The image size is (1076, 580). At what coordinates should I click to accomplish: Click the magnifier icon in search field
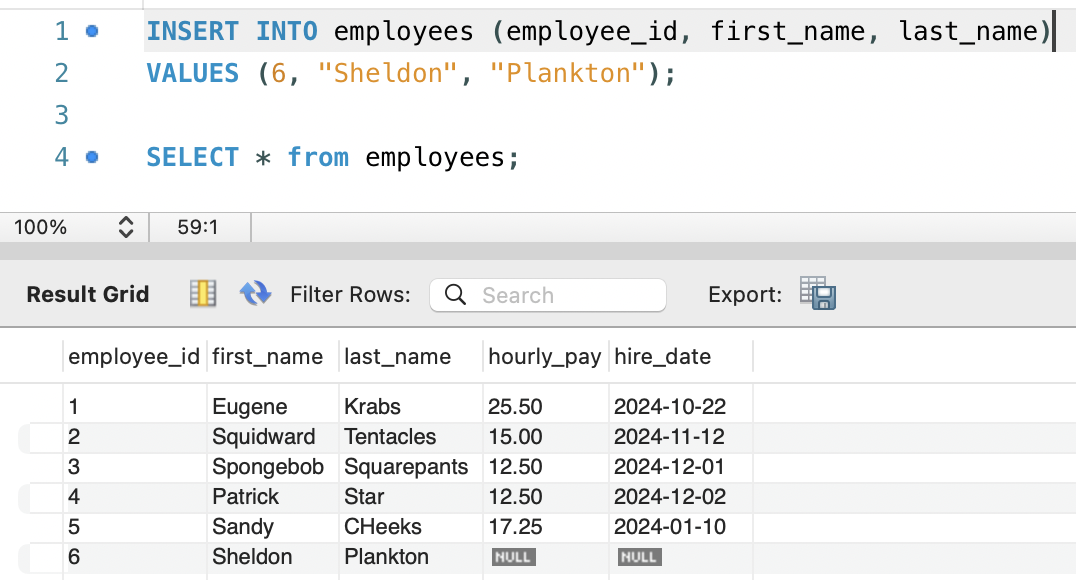click(455, 295)
